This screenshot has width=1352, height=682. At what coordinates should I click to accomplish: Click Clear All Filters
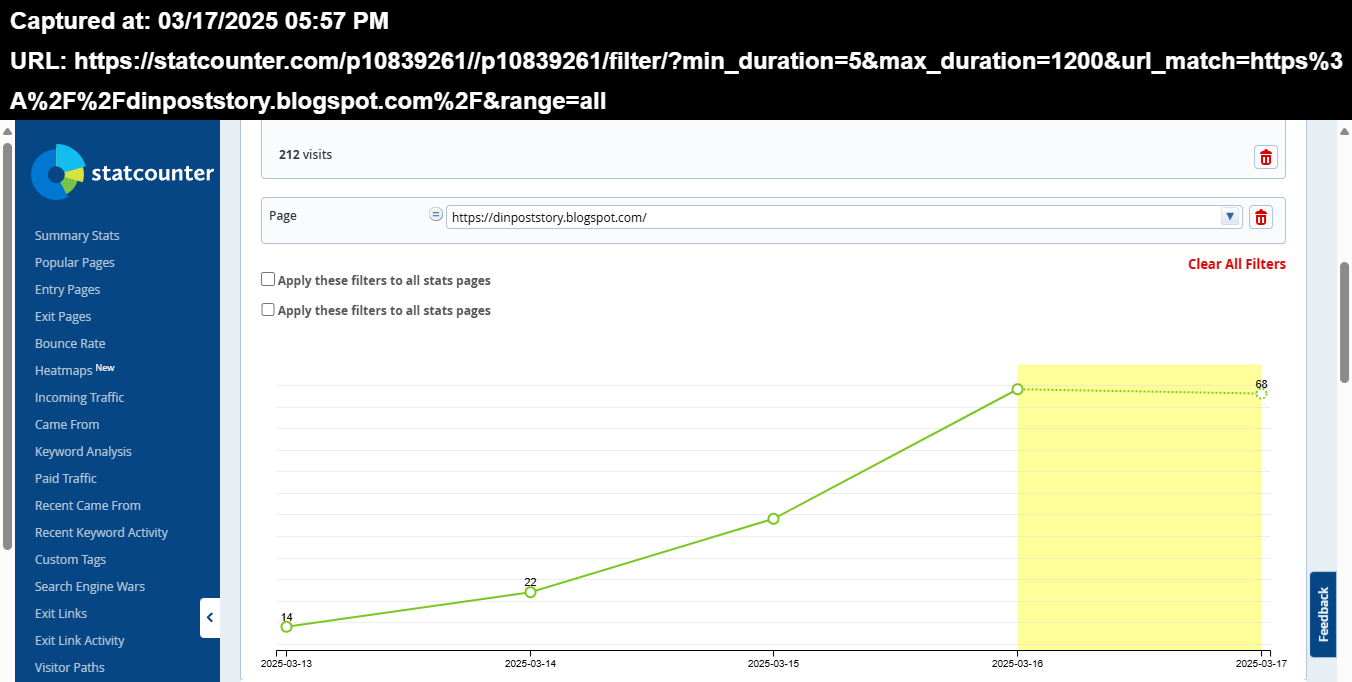[1237, 264]
